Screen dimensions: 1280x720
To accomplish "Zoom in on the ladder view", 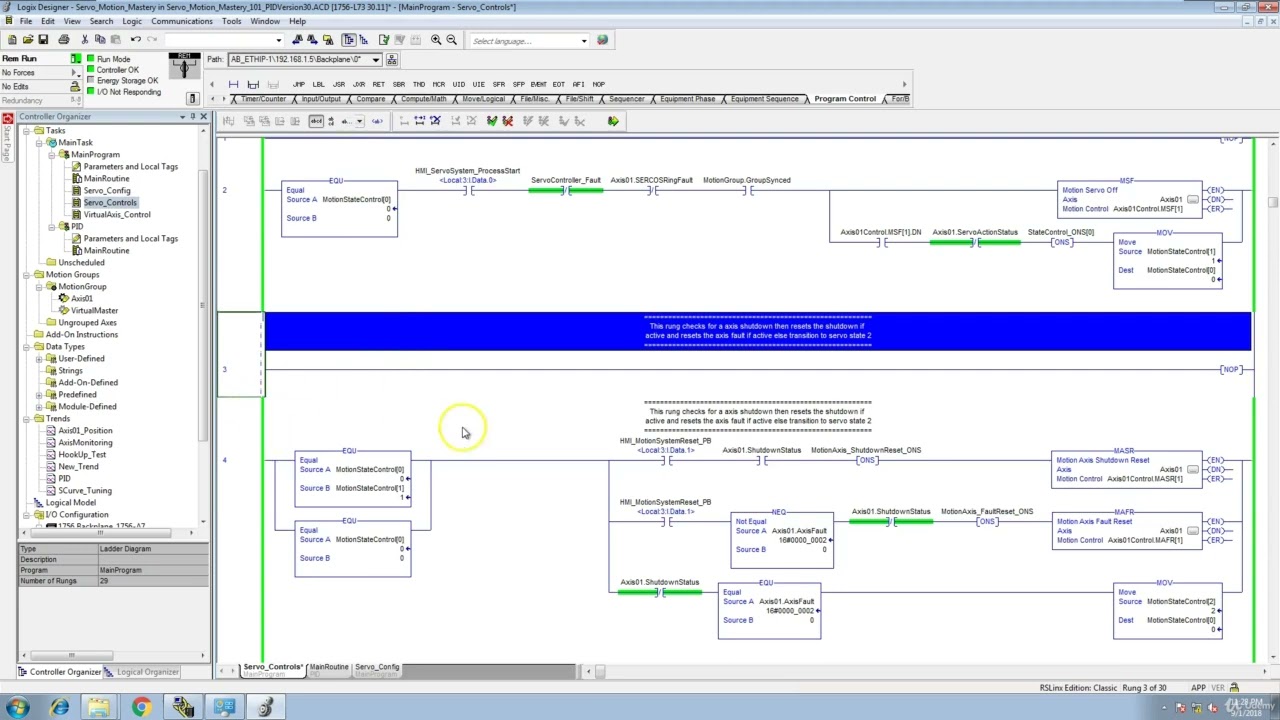I will 436,40.
